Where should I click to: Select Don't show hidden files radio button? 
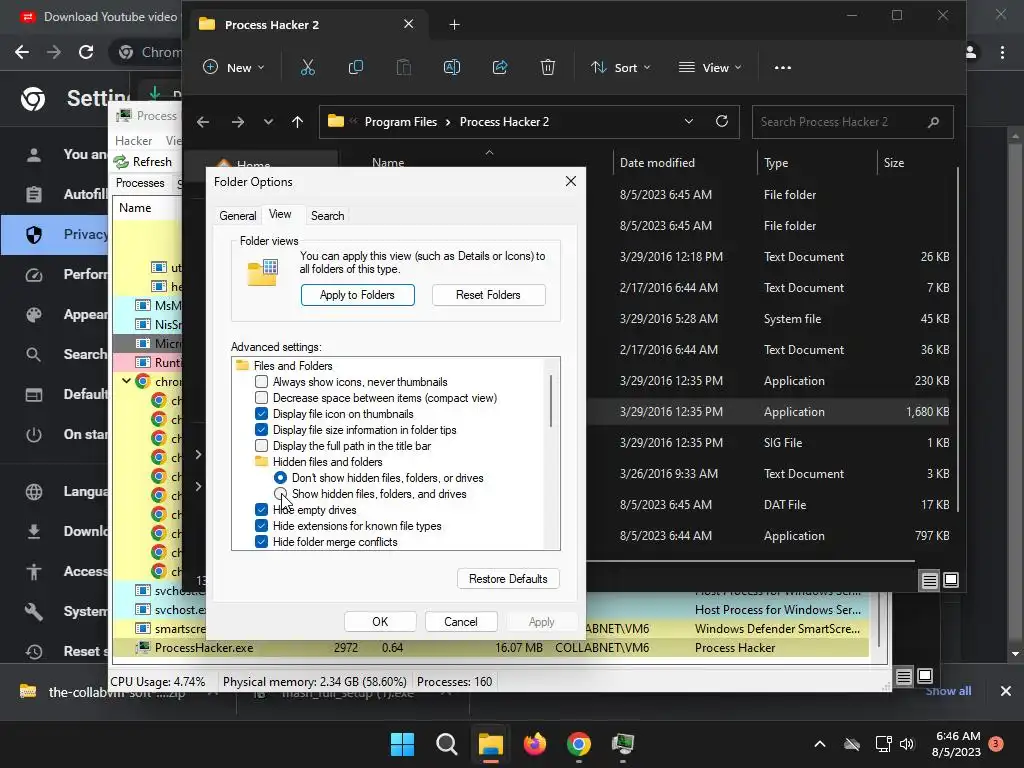(x=280, y=477)
